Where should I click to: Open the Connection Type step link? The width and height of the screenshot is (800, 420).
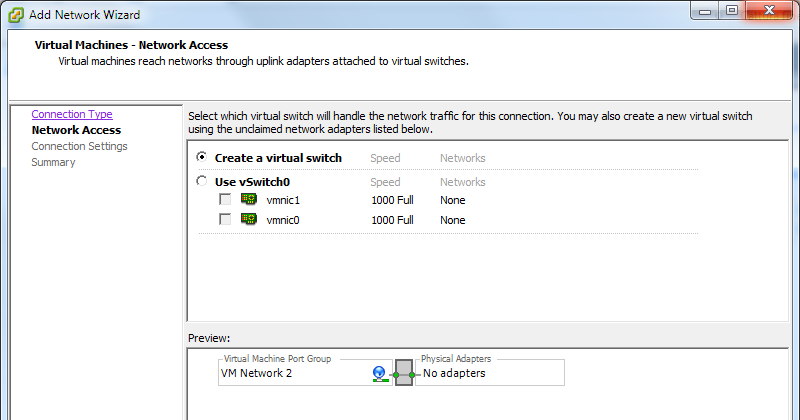click(x=72, y=114)
